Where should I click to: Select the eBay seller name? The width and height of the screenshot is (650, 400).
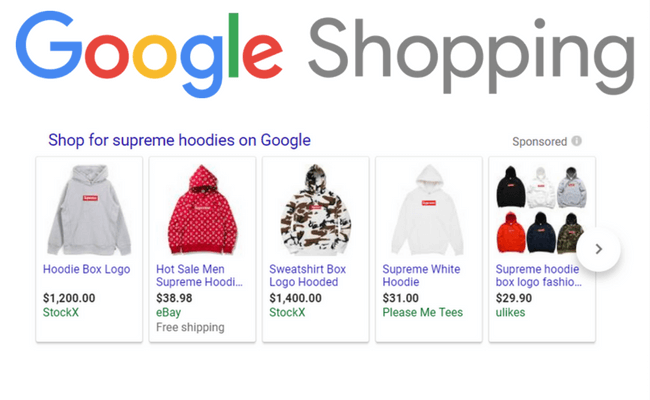[x=168, y=313]
